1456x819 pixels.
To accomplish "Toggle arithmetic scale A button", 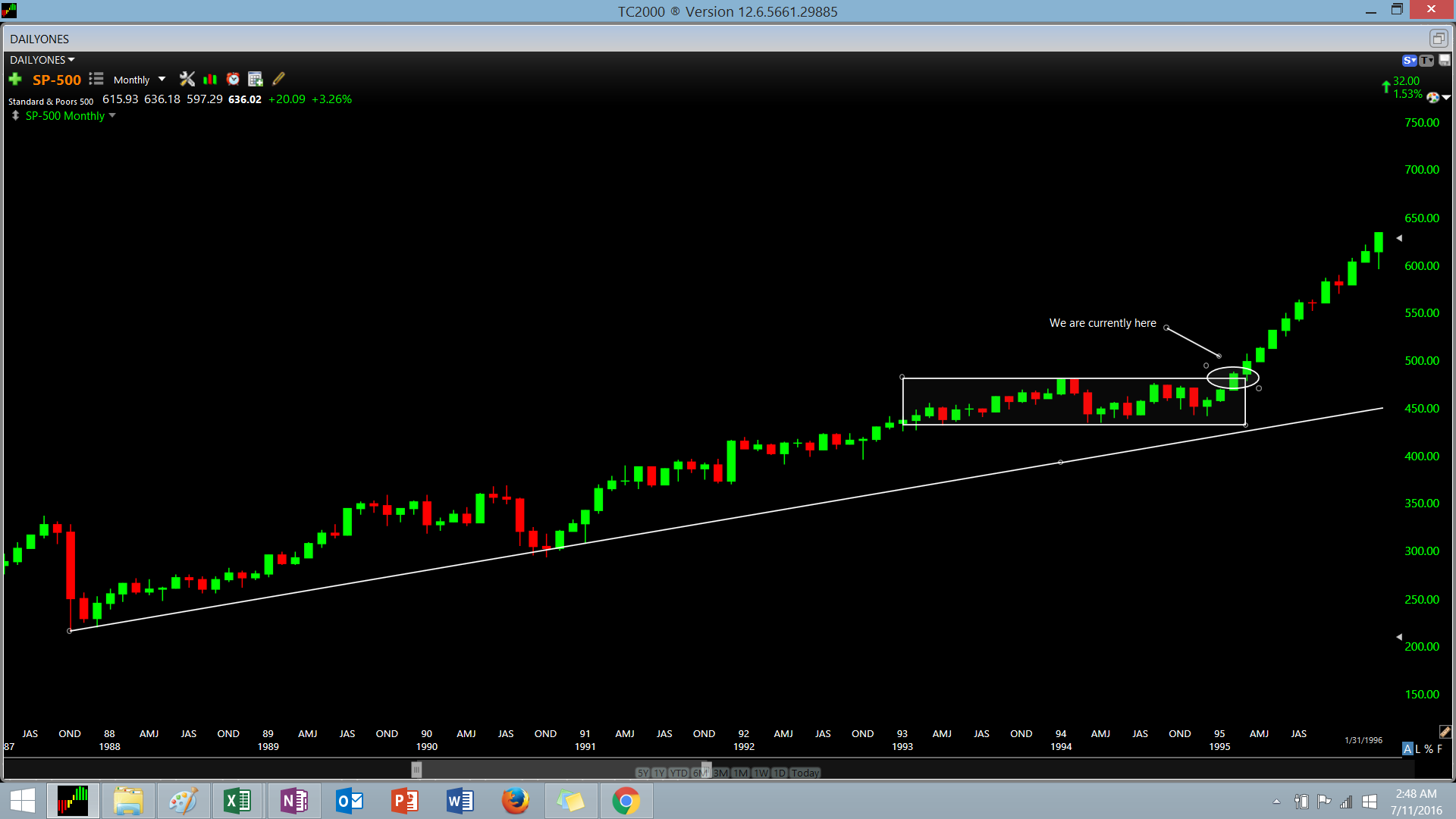I will 1407,748.
